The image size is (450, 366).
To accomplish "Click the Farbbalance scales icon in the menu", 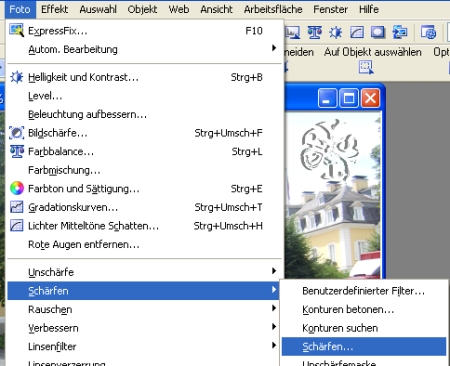I will point(16,152).
